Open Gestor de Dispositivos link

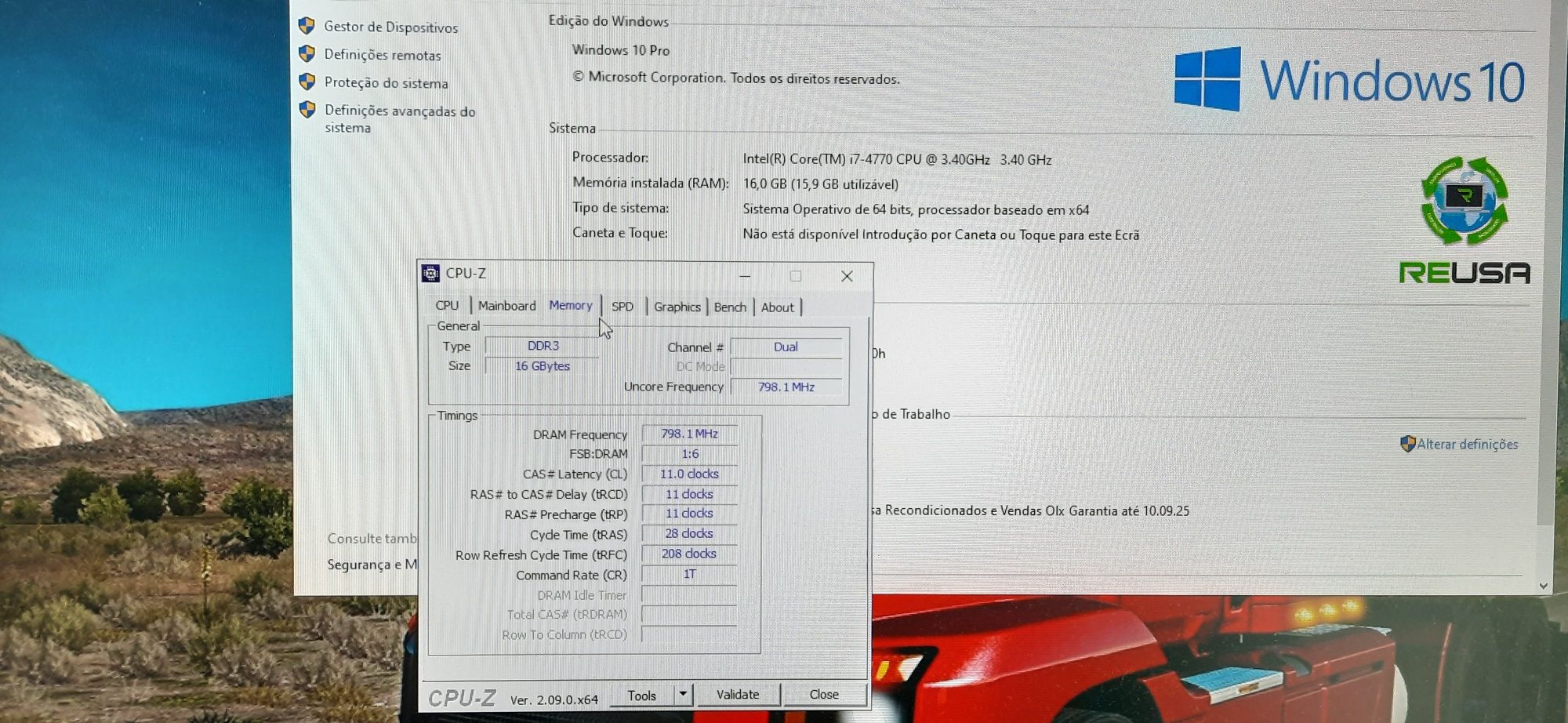pos(390,27)
